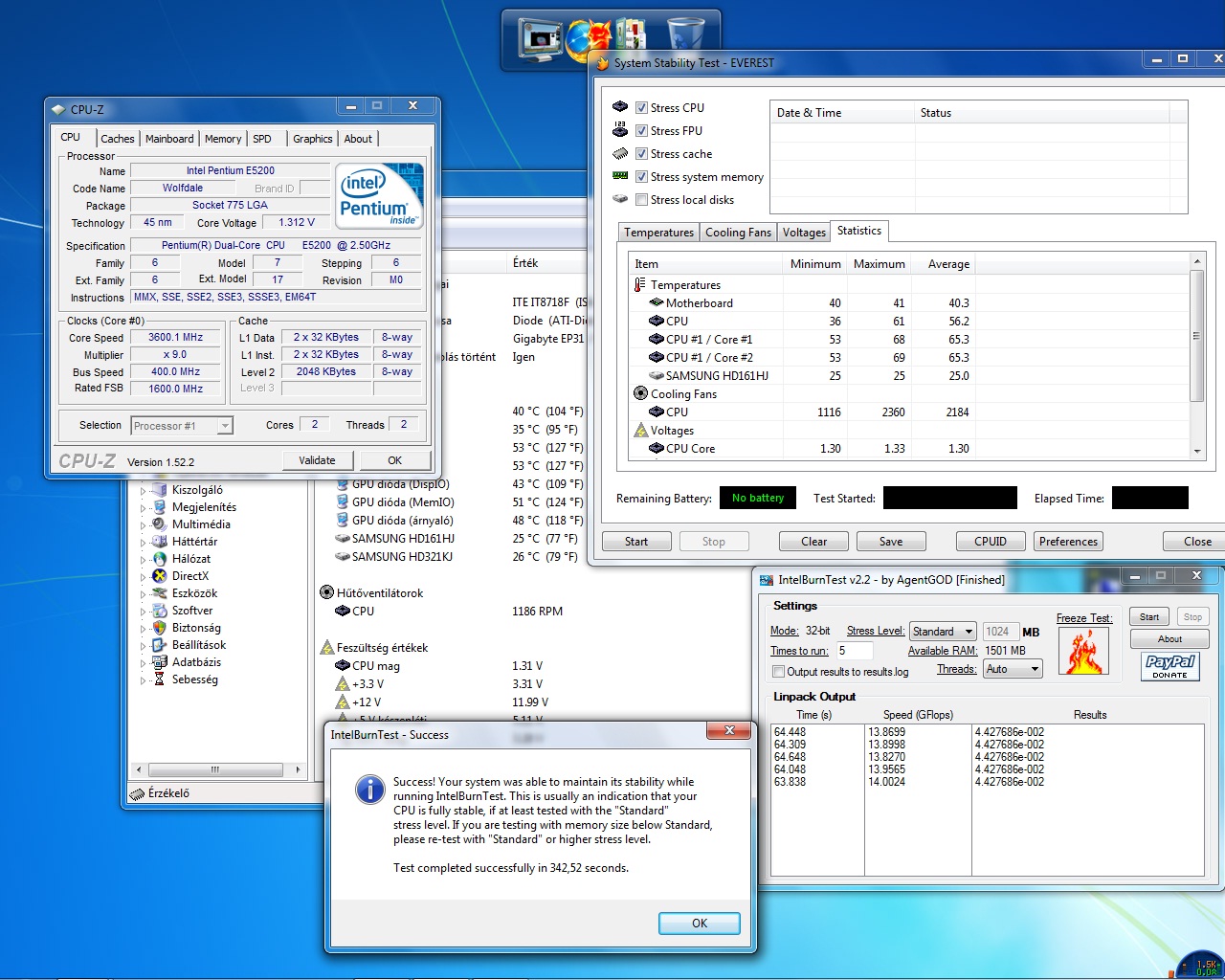Click the Hűtőventilátorok fan icon in sensor list
The height and width of the screenshot is (980, 1225).
point(326,592)
